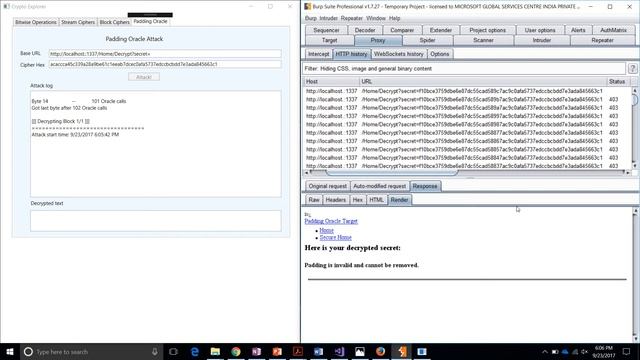640x360 pixels.
Task: Open File Explorer from the taskbar
Action: (x=215, y=351)
